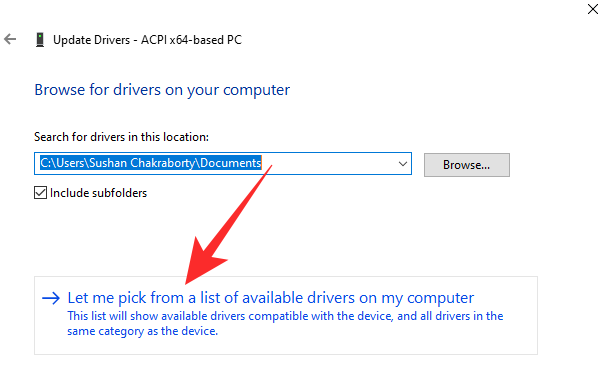Close the Update Drivers dialog with X

[x=593, y=9]
